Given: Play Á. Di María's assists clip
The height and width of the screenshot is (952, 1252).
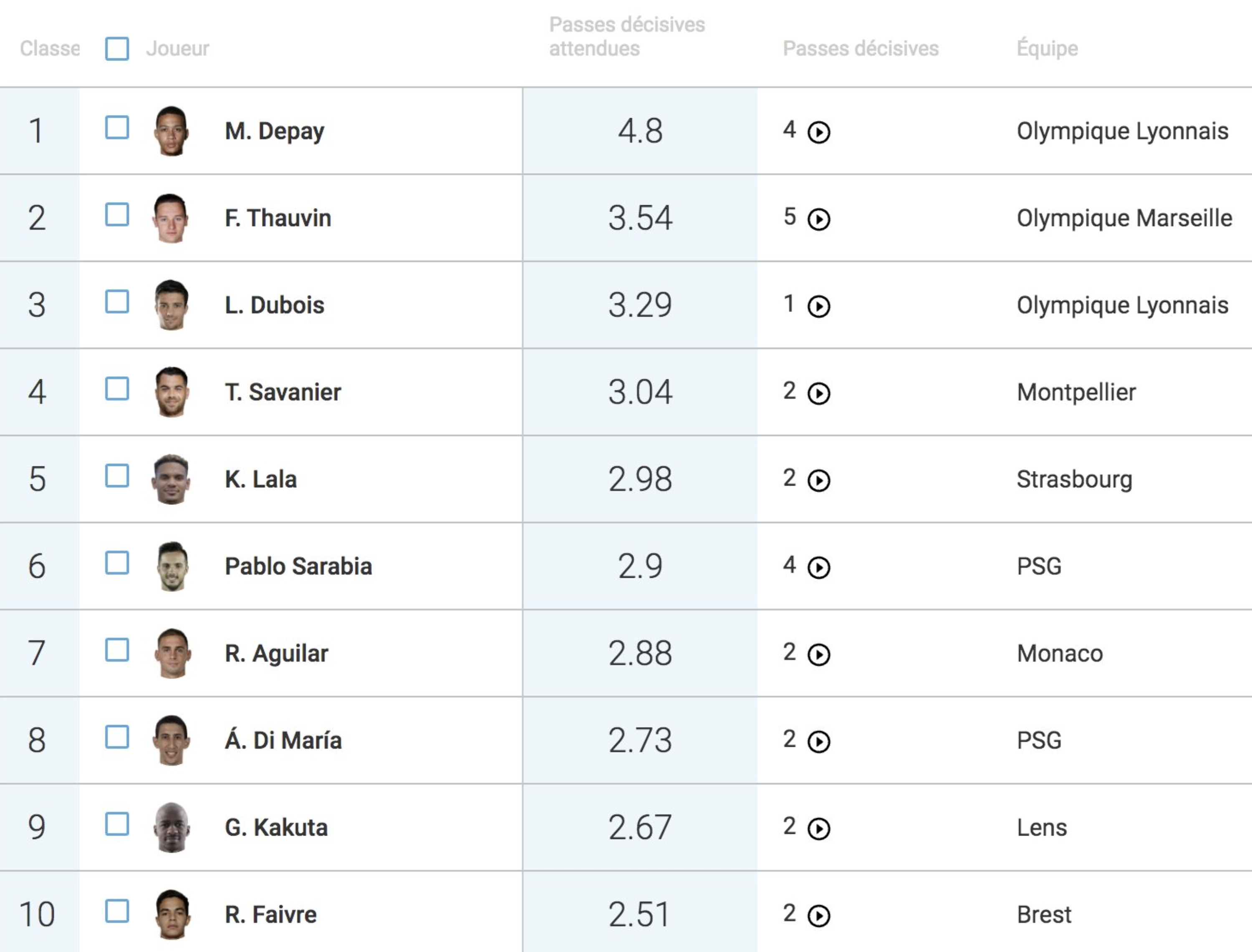Looking at the screenshot, I should (818, 742).
